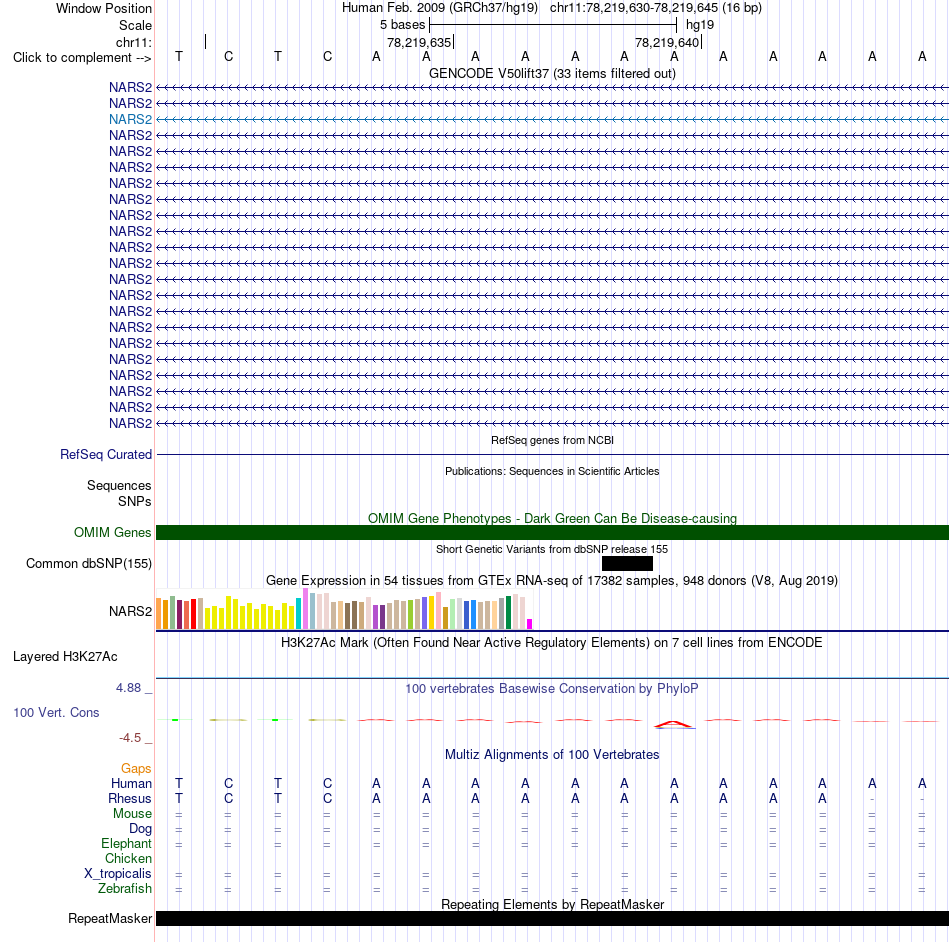Screen dimensions: 950x942
Task: Click the 'H3K27Ac Mark' ENCODE track title
Action: pos(552,642)
